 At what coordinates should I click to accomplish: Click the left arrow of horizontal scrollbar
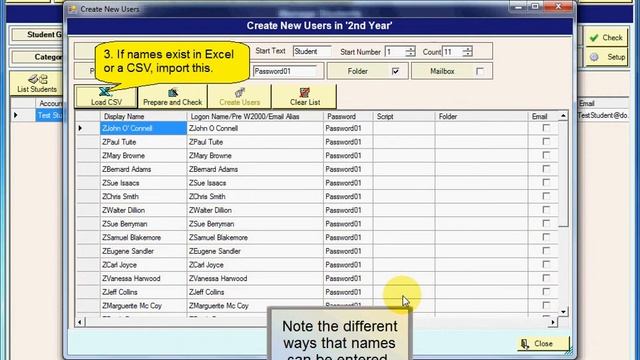pyautogui.click(x=80, y=322)
